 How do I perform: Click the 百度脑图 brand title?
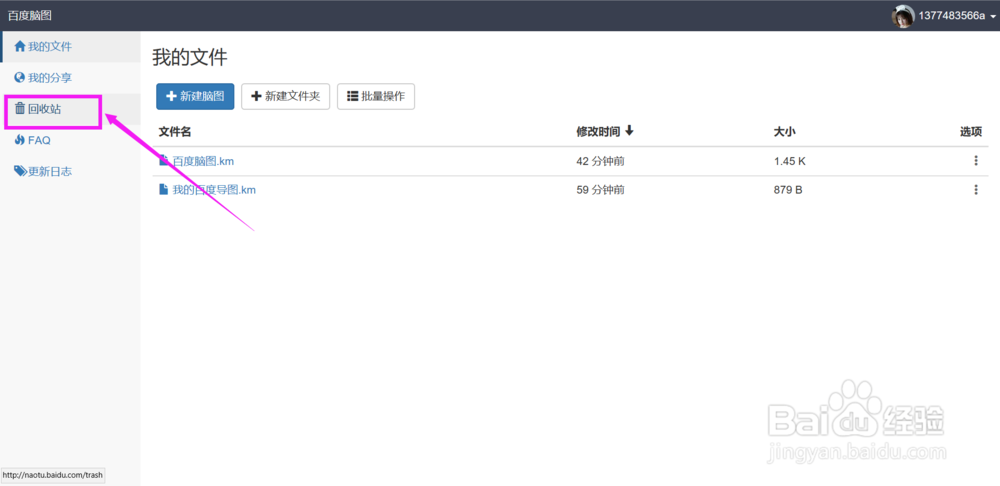[29, 15]
